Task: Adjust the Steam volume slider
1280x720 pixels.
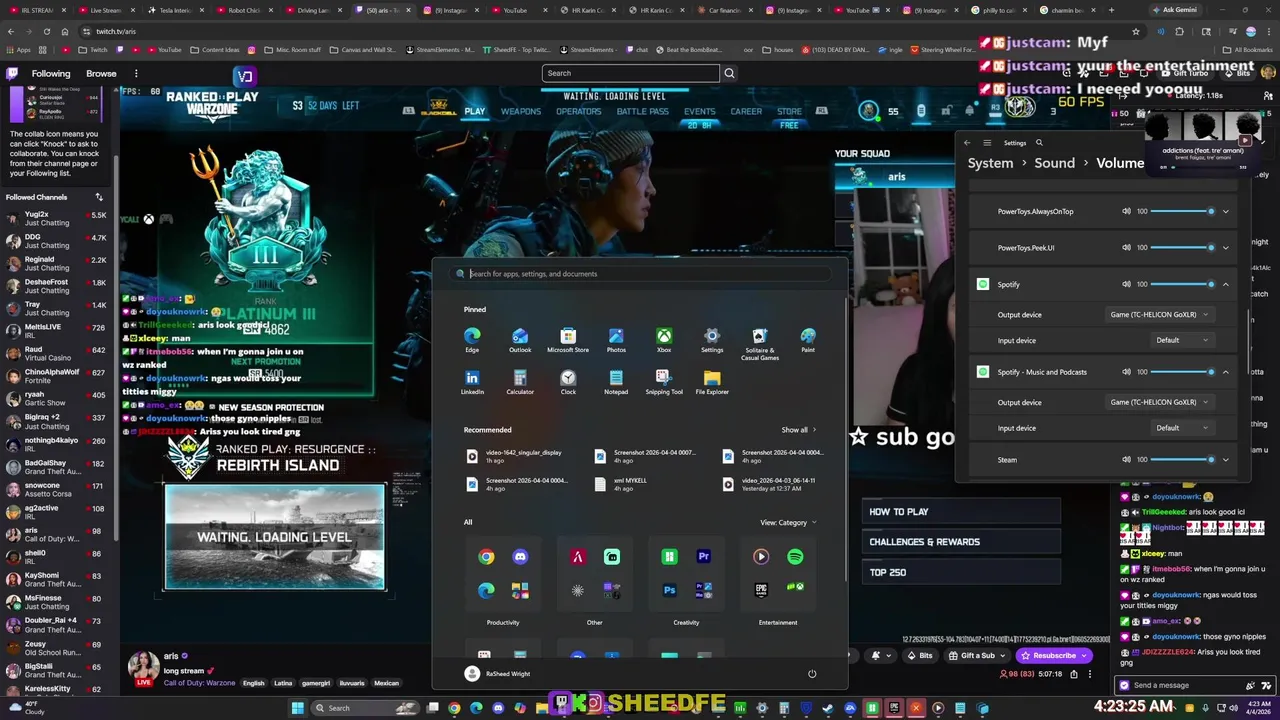Action: [x=1182, y=459]
